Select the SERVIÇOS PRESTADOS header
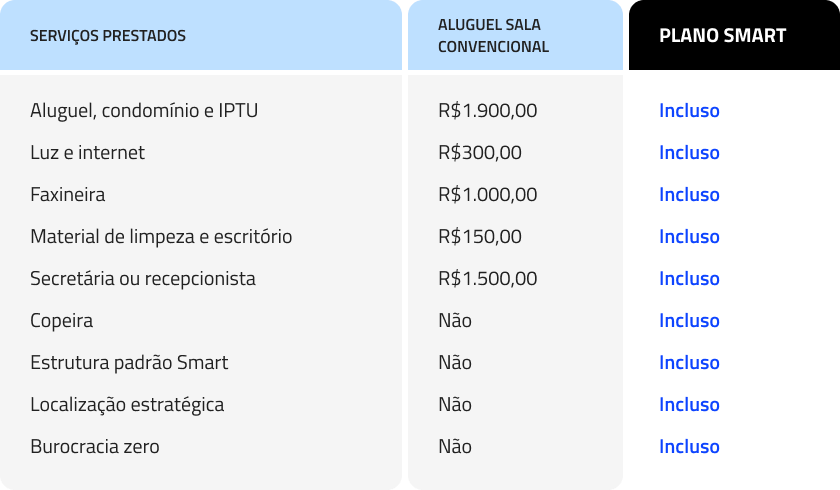The height and width of the screenshot is (490, 840). 108,36
